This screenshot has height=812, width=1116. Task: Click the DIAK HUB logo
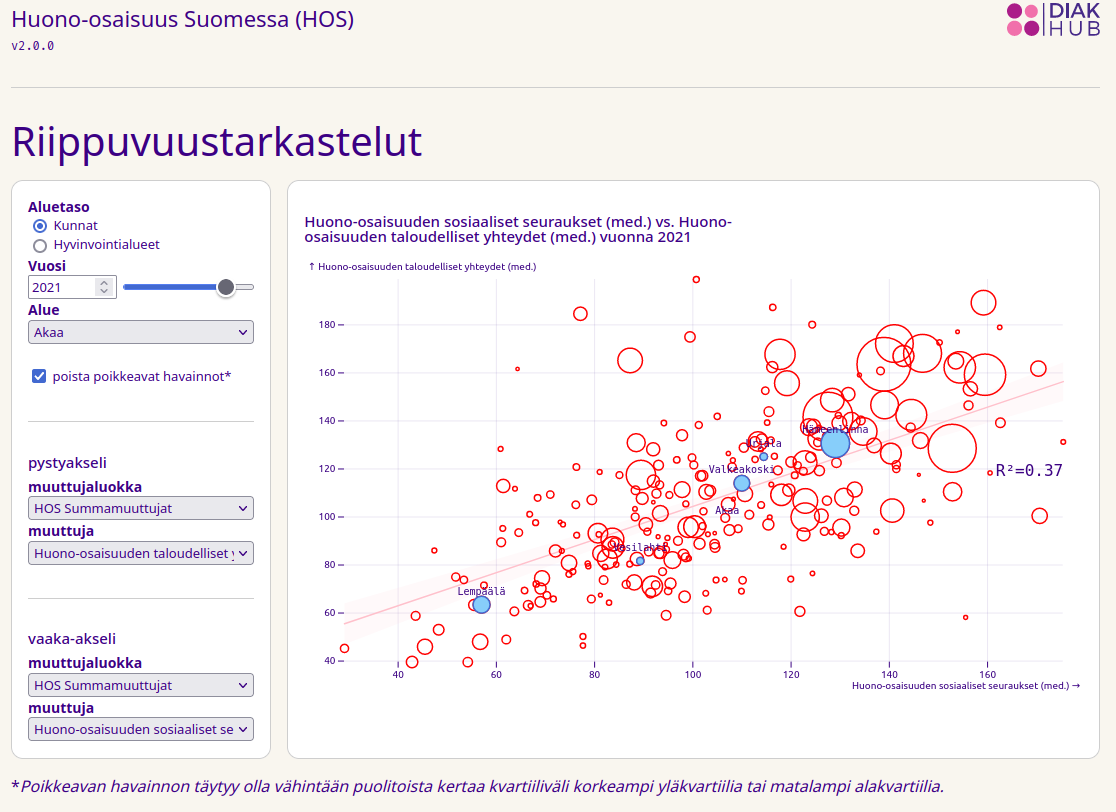[1053, 20]
